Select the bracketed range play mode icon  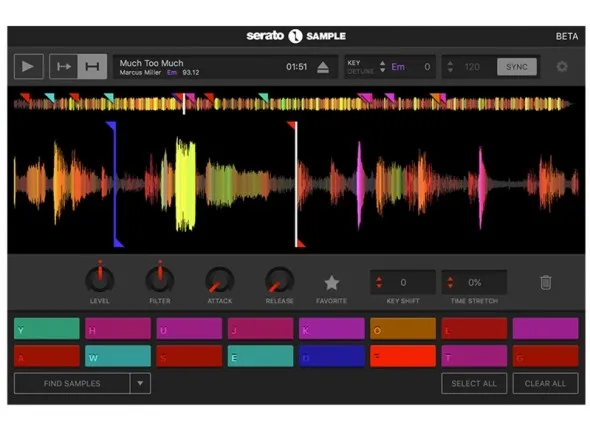[x=92, y=67]
